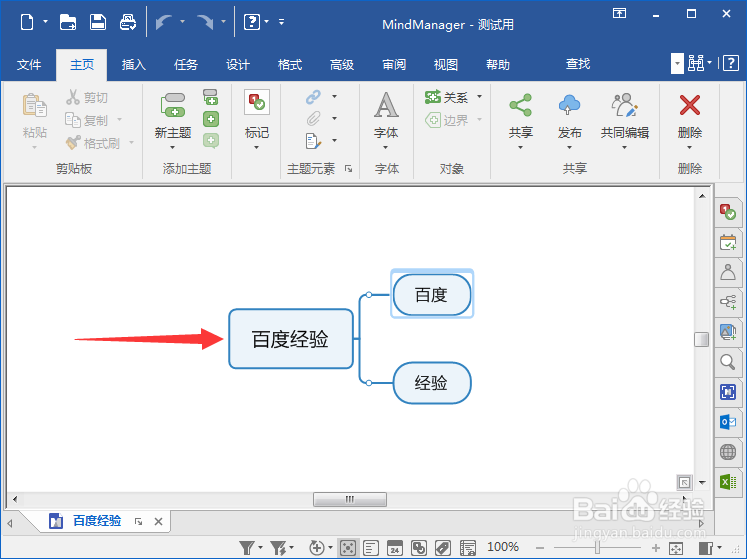The image size is (747, 559).
Task: Expand the 关系 dropdown arrow
Action: point(480,97)
